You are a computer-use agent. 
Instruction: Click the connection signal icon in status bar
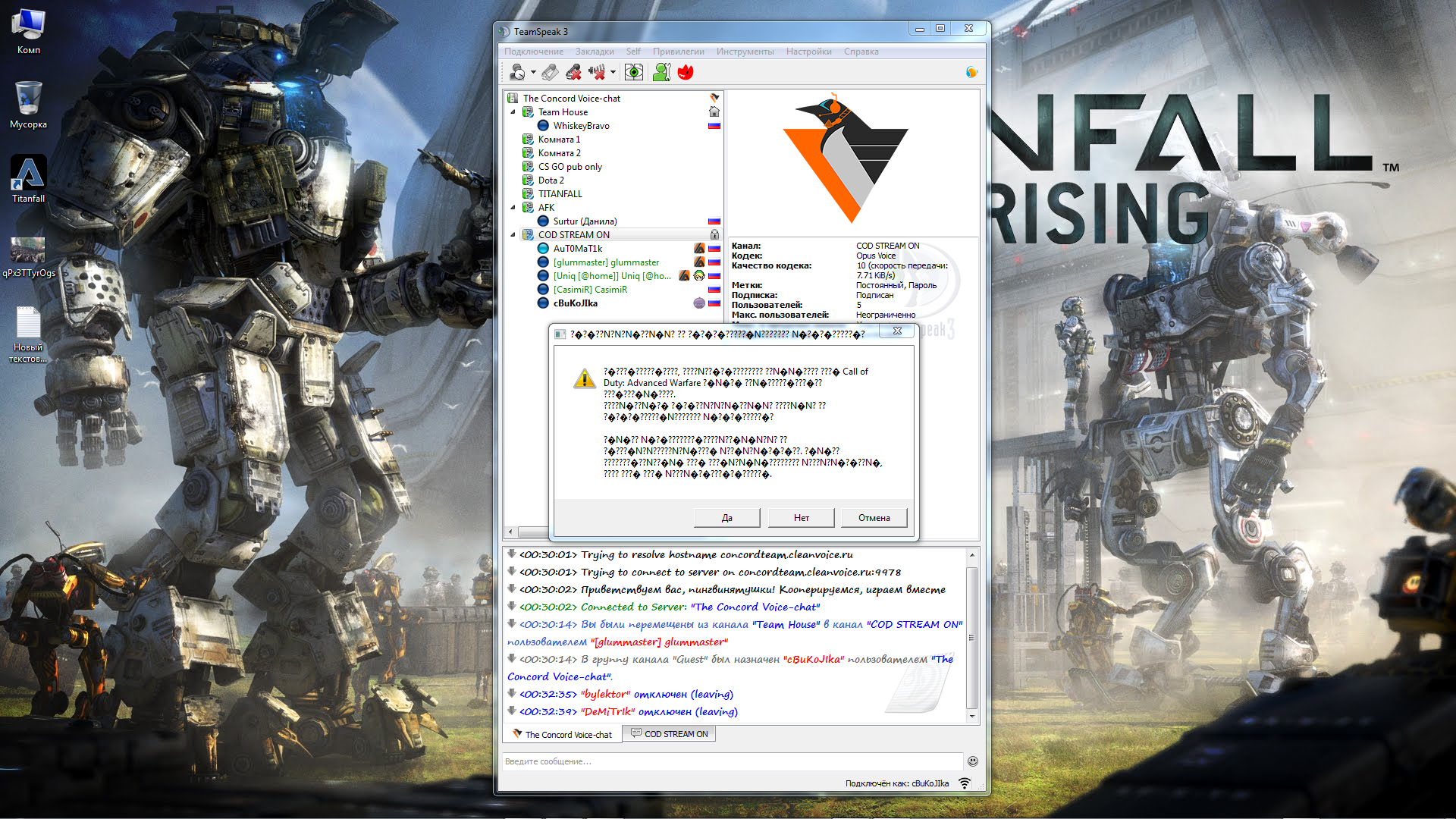point(965,783)
